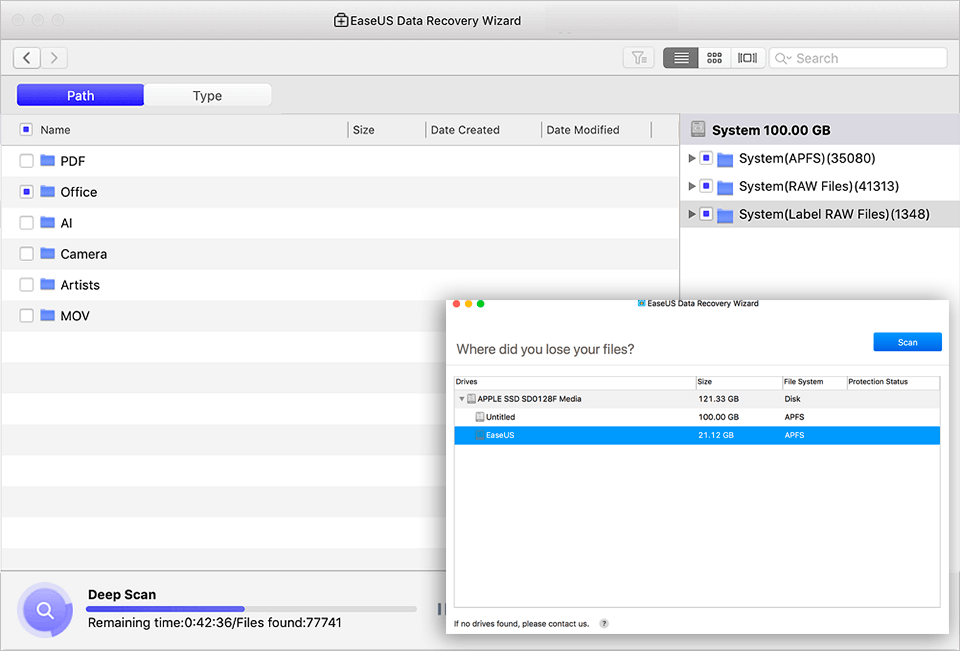Check the PDF folder checkbox
Viewport: 960px width, 651px height.
click(x=27, y=160)
